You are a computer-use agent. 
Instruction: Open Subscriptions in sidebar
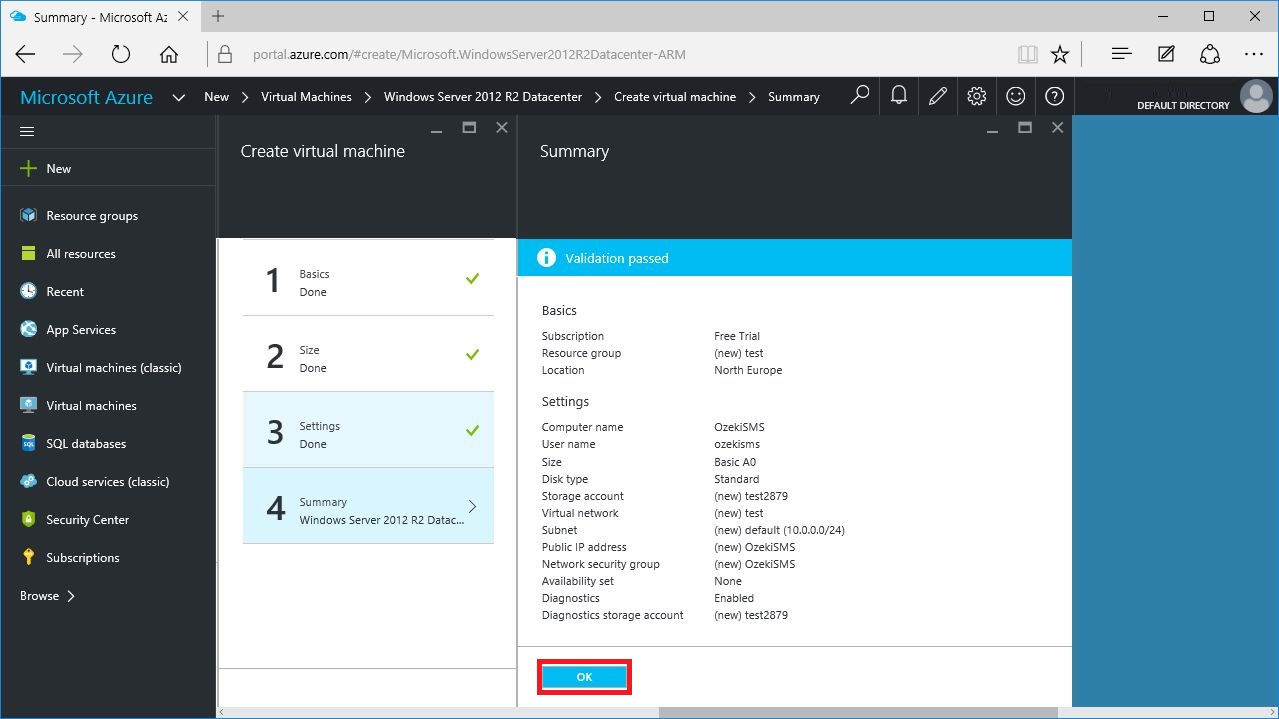pos(69,558)
